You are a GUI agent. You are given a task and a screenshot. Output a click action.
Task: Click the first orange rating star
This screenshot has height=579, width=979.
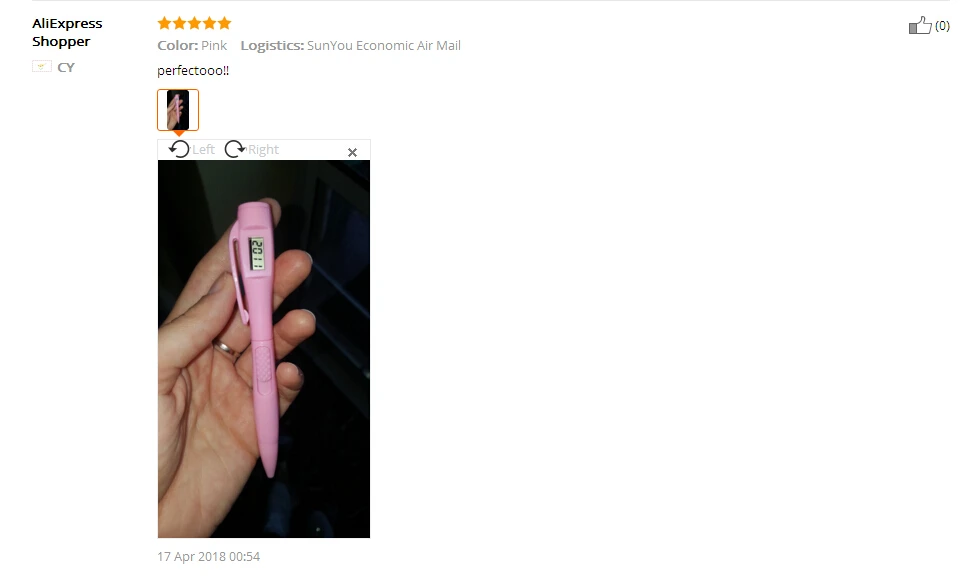164,23
